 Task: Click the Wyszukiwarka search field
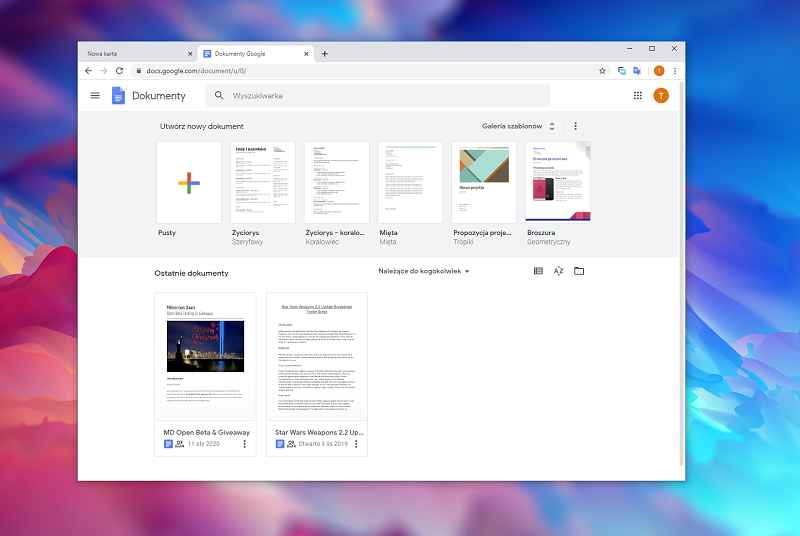[x=378, y=95]
